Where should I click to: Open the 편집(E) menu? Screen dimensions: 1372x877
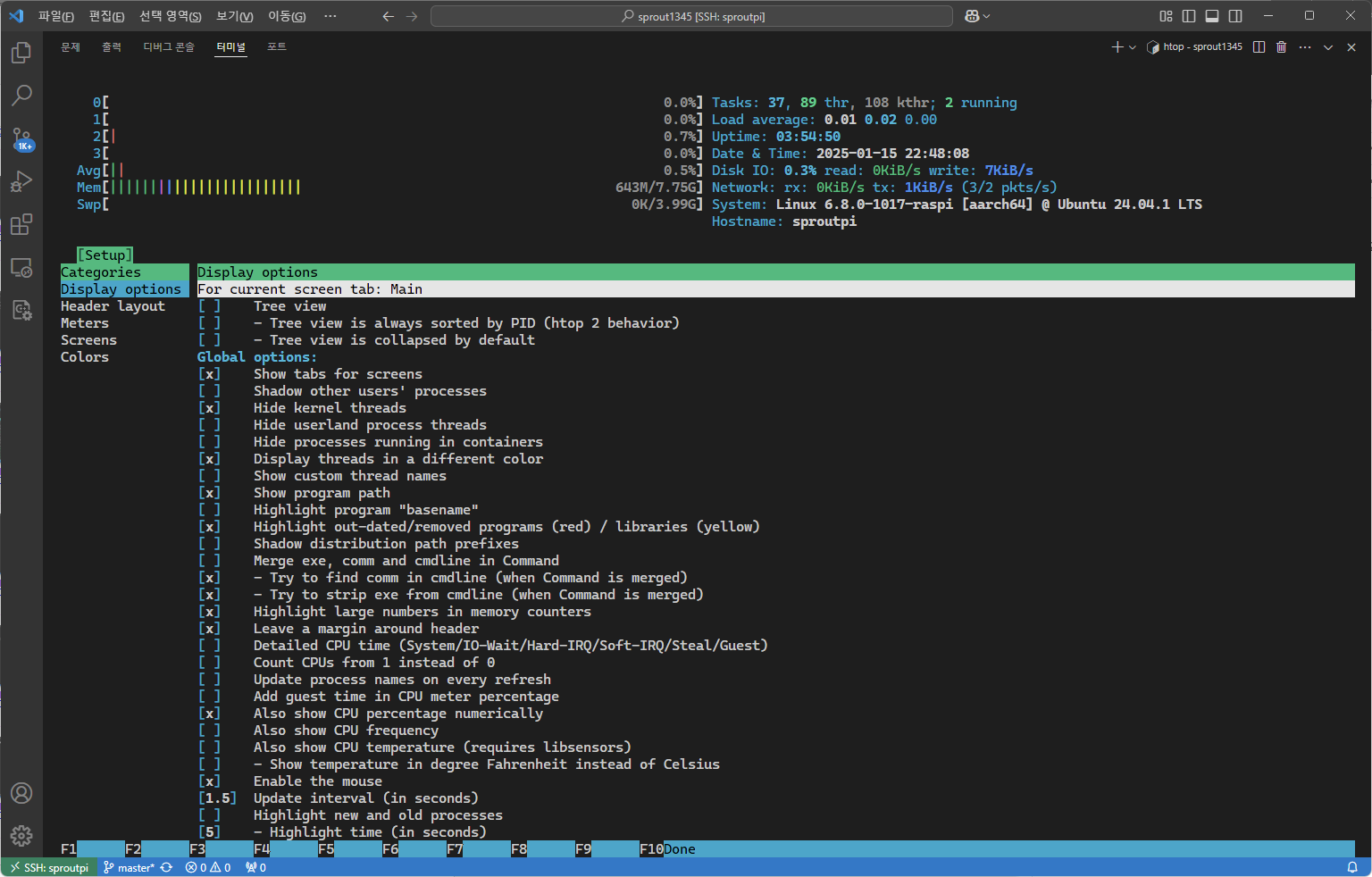[106, 16]
